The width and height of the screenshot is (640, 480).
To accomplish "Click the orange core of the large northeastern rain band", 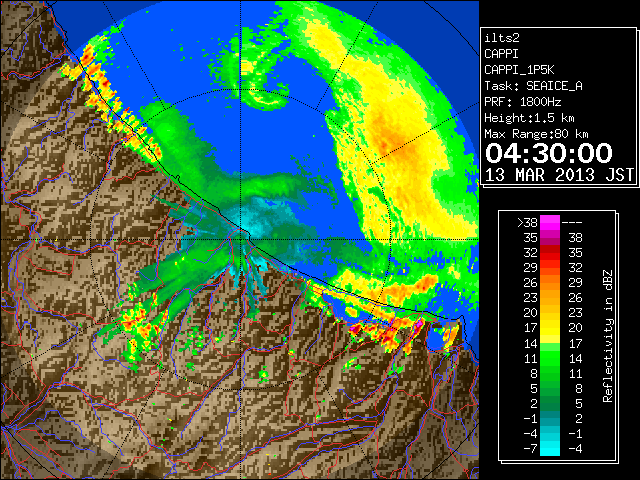I will point(392,139).
